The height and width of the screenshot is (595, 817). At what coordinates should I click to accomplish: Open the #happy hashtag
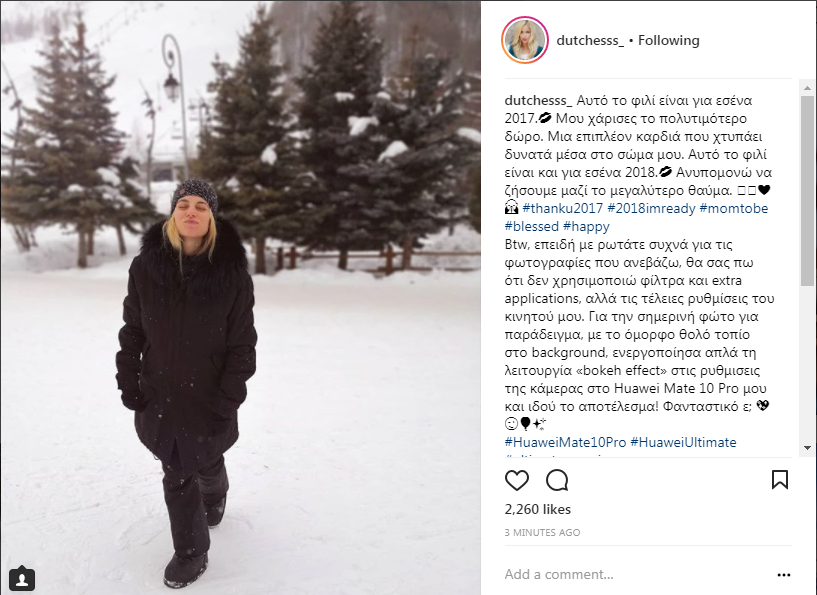click(586, 226)
